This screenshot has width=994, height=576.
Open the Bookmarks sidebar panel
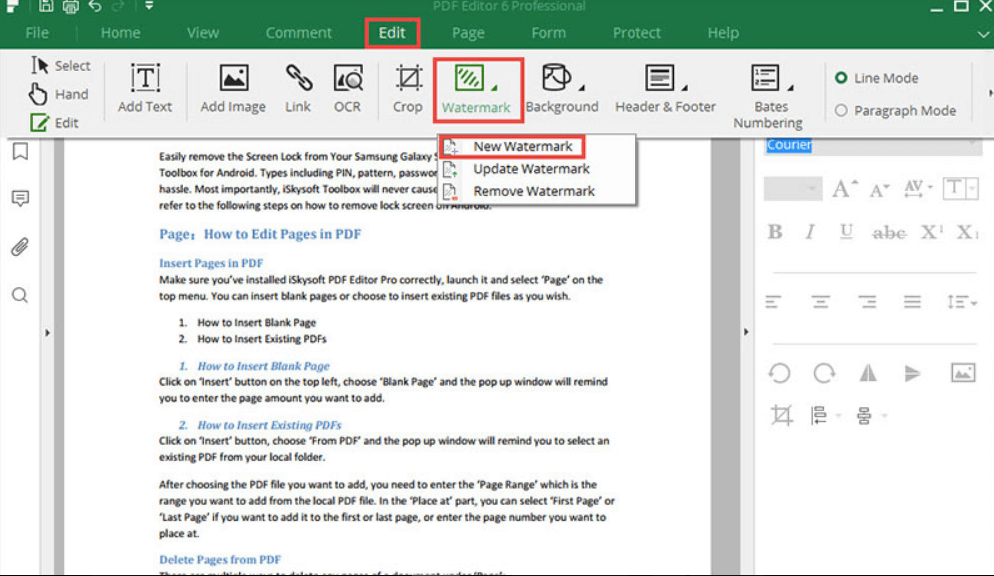click(20, 151)
